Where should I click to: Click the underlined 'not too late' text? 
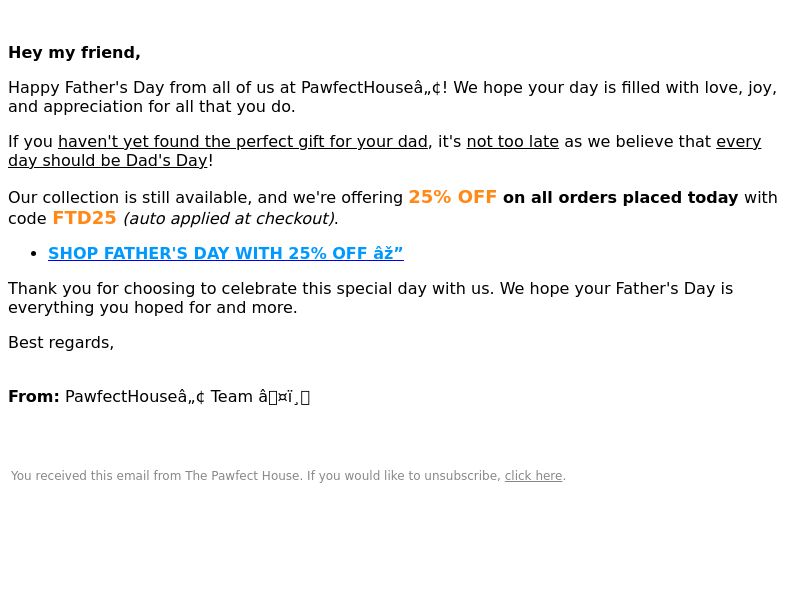(512, 141)
